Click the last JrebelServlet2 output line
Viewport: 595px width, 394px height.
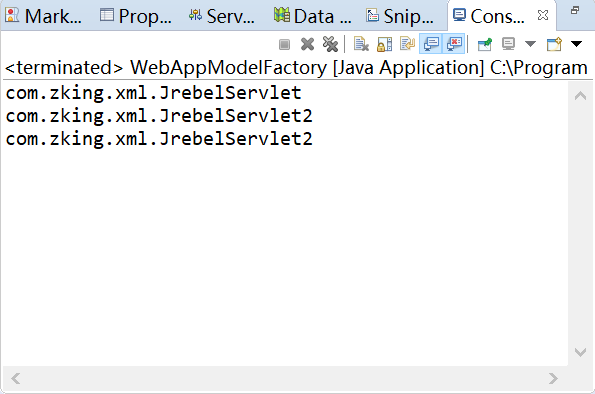pyautogui.click(x=159, y=139)
